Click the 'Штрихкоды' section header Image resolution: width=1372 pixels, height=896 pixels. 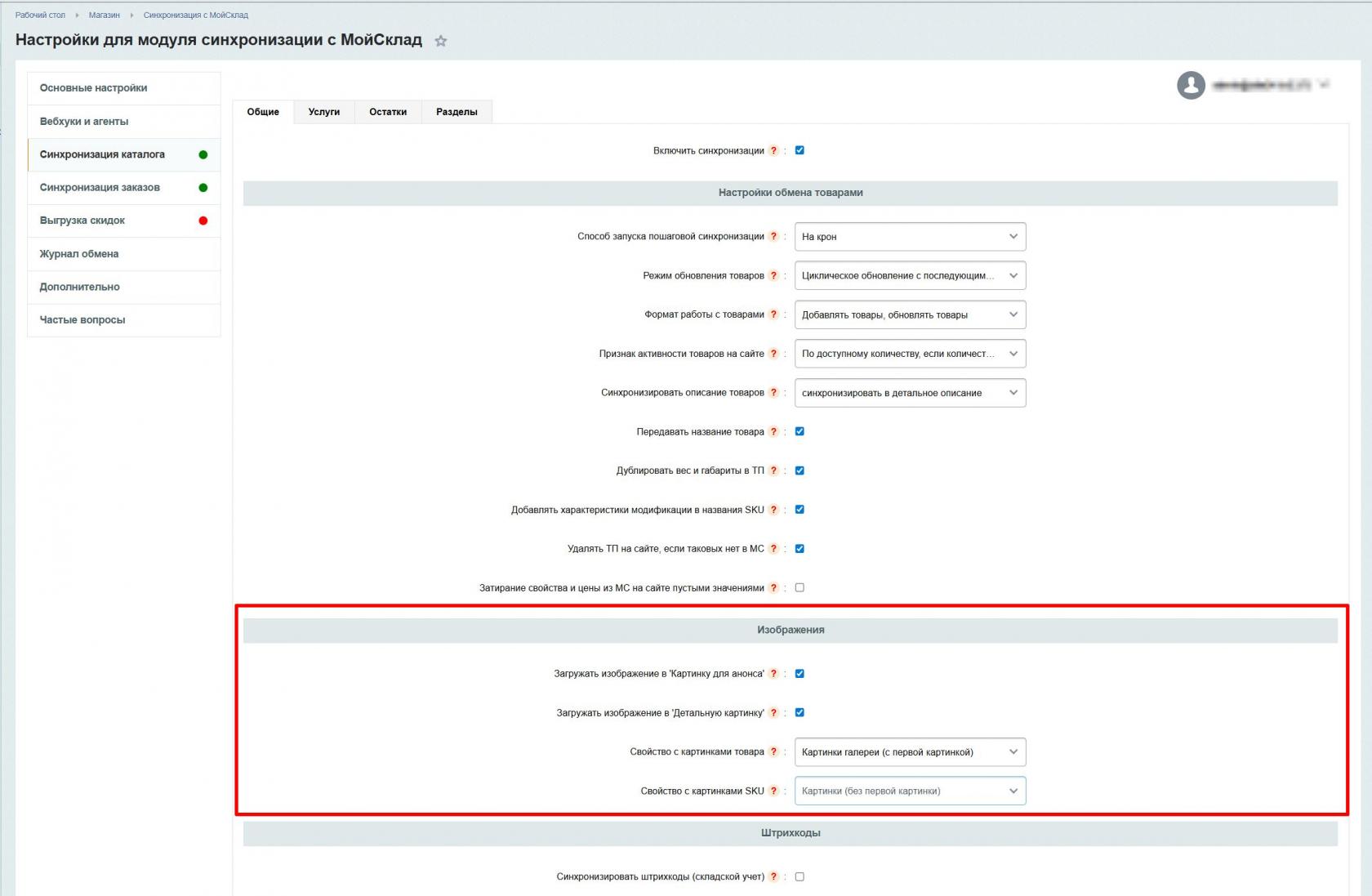coord(791,833)
